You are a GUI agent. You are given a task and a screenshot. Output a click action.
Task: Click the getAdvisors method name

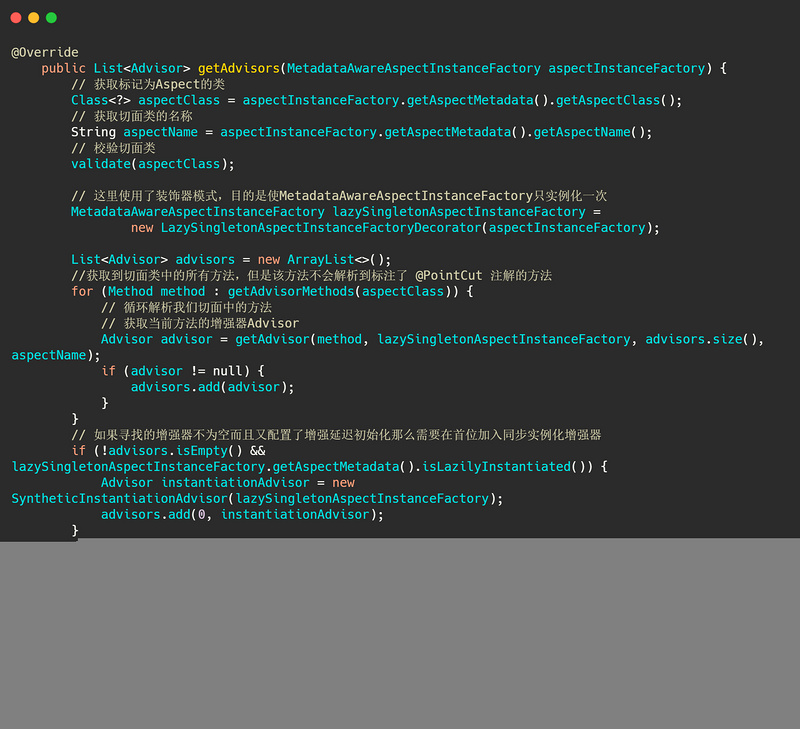coord(239,68)
